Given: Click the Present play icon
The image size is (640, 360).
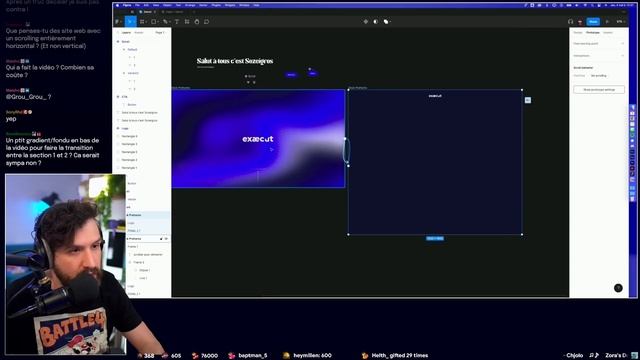Looking at the screenshot, I should point(607,22).
